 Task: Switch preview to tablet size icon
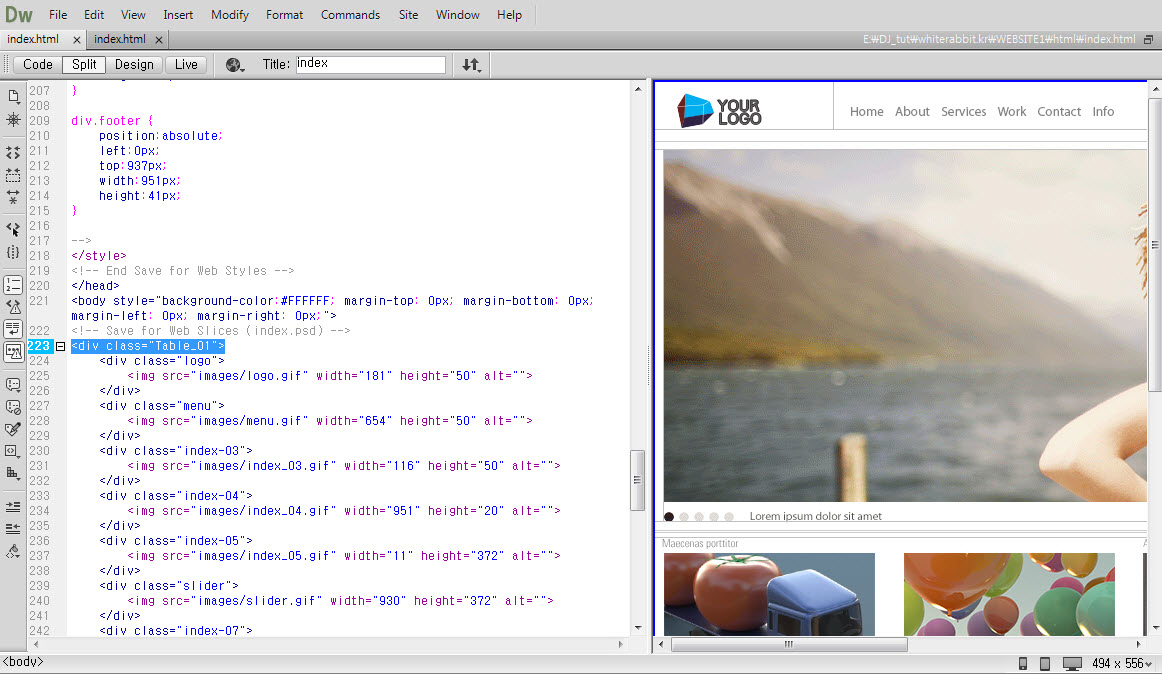pos(1045,664)
